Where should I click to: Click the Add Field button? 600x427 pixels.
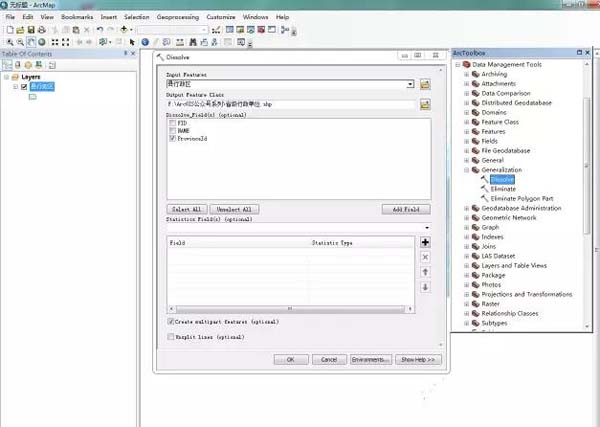pyautogui.click(x=406, y=209)
